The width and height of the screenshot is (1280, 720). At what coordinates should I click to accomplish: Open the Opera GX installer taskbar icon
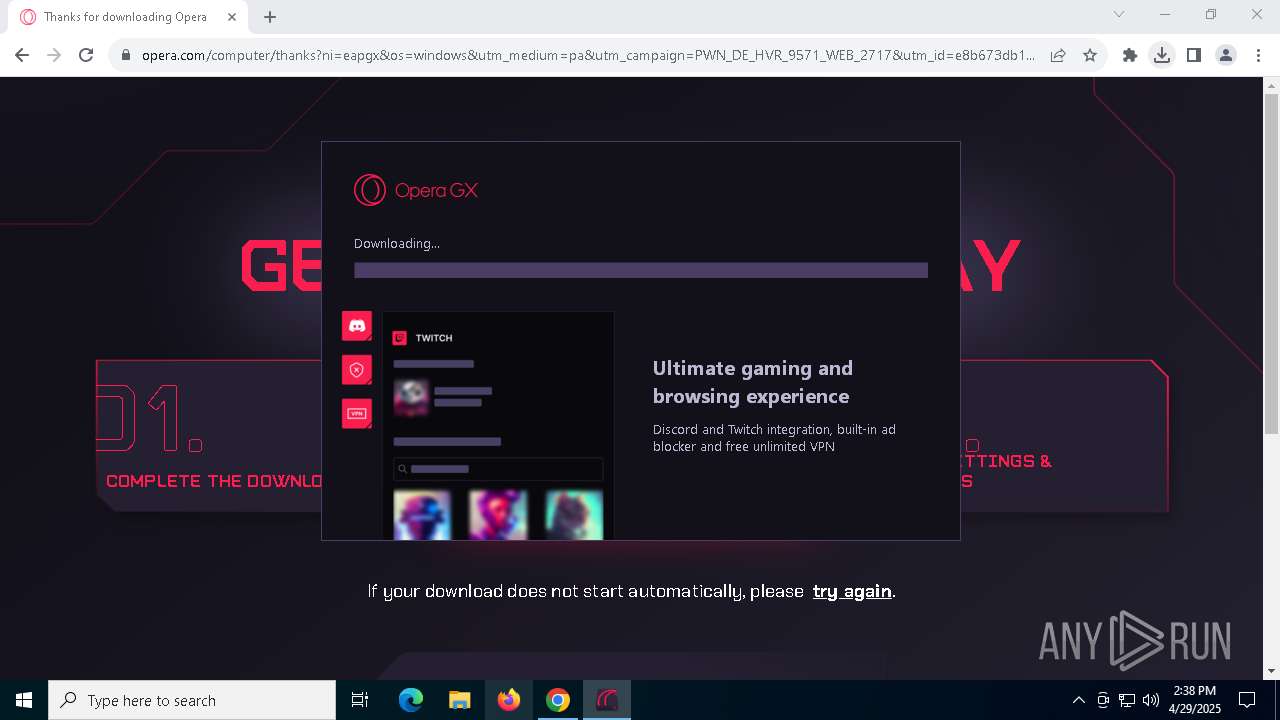point(607,700)
